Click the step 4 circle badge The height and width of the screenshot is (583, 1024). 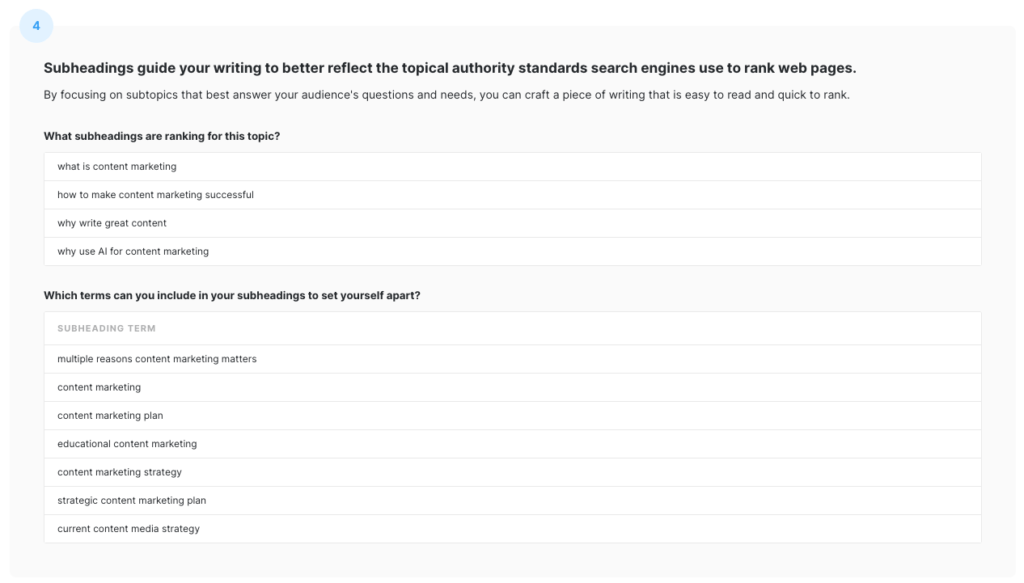click(x=36, y=26)
